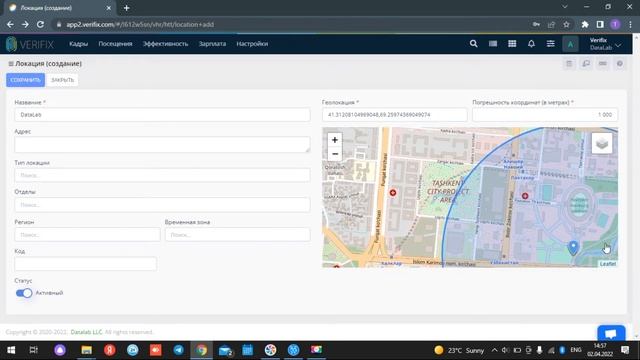Click the comment icon in page toolbar
The width and height of the screenshot is (640, 360).
pyautogui.click(x=586, y=64)
